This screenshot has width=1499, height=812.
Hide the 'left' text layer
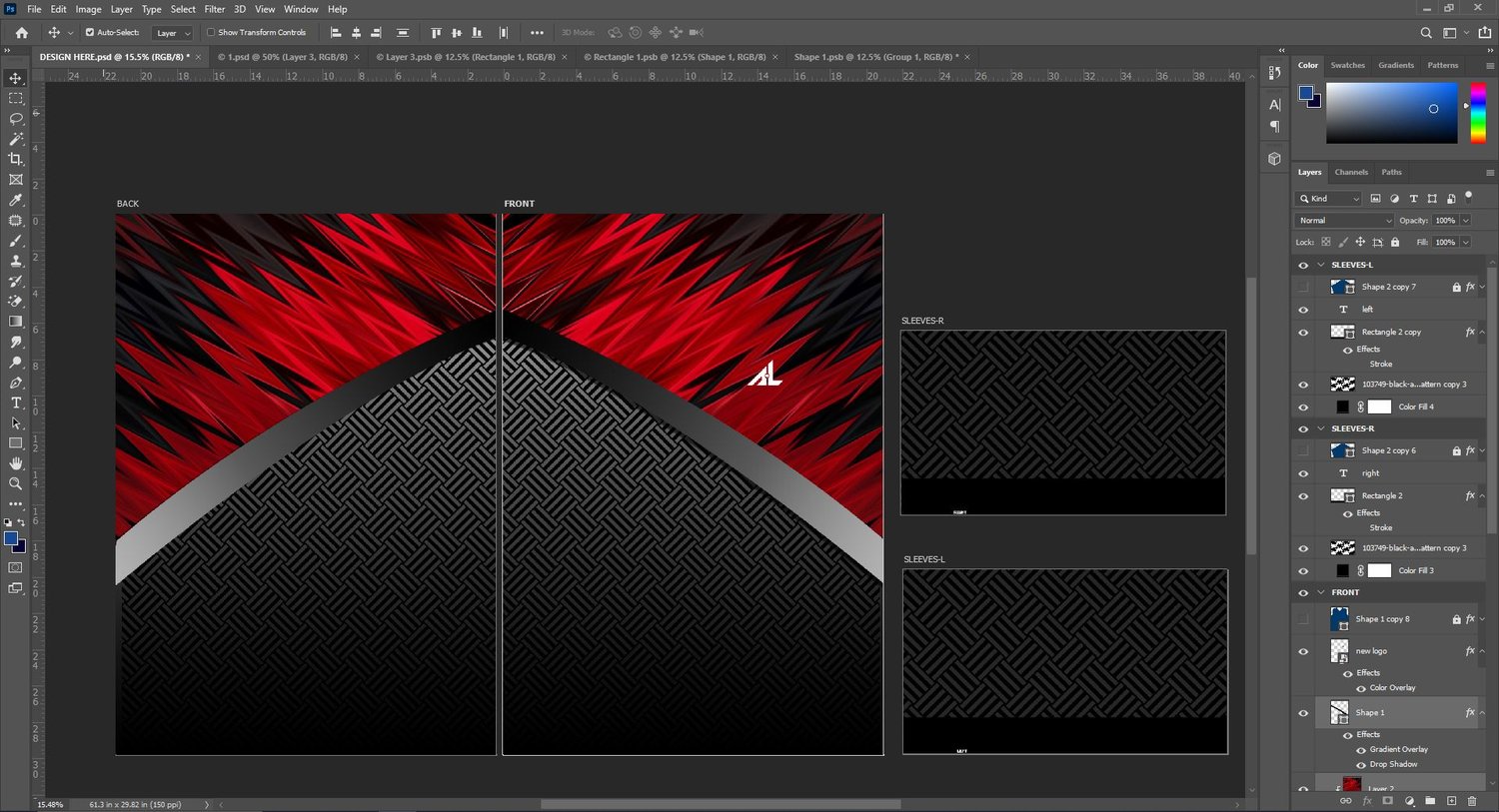pos(1303,310)
